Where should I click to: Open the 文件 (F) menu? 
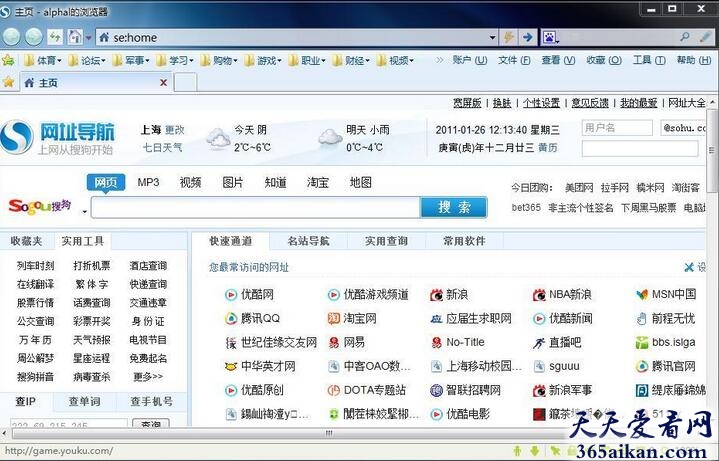point(514,60)
